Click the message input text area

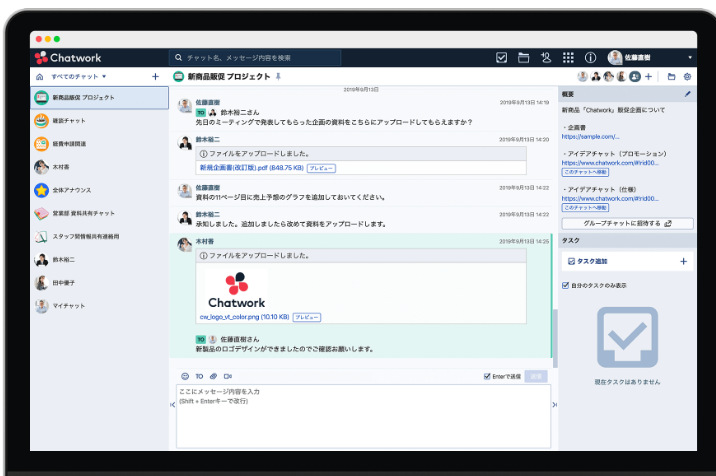click(363, 416)
